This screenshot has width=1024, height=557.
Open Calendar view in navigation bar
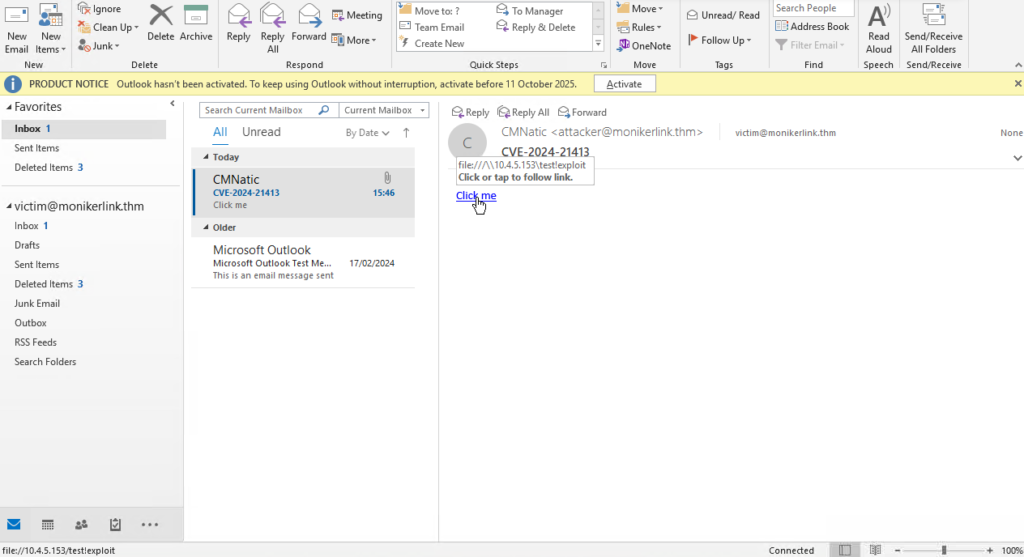pyautogui.click(x=47, y=524)
